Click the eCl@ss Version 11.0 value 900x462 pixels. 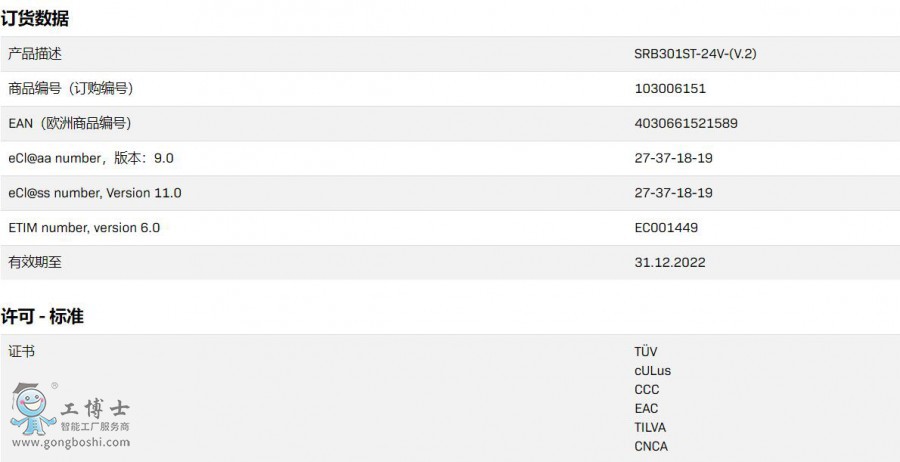click(673, 193)
